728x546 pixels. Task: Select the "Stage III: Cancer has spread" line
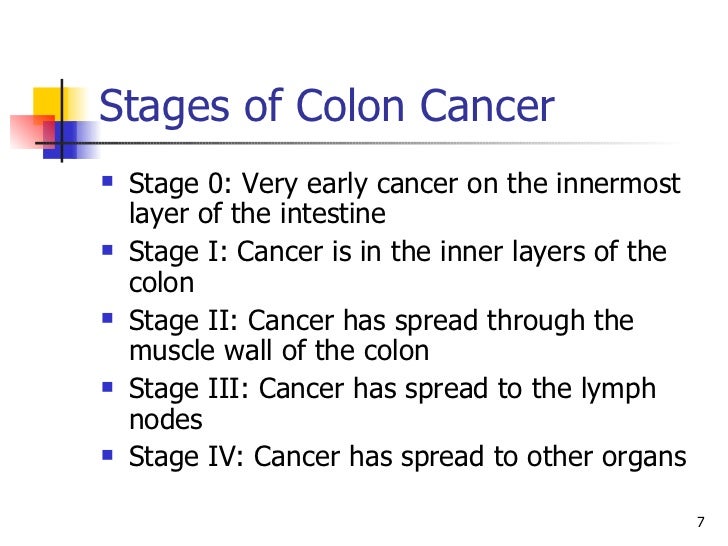(392, 389)
